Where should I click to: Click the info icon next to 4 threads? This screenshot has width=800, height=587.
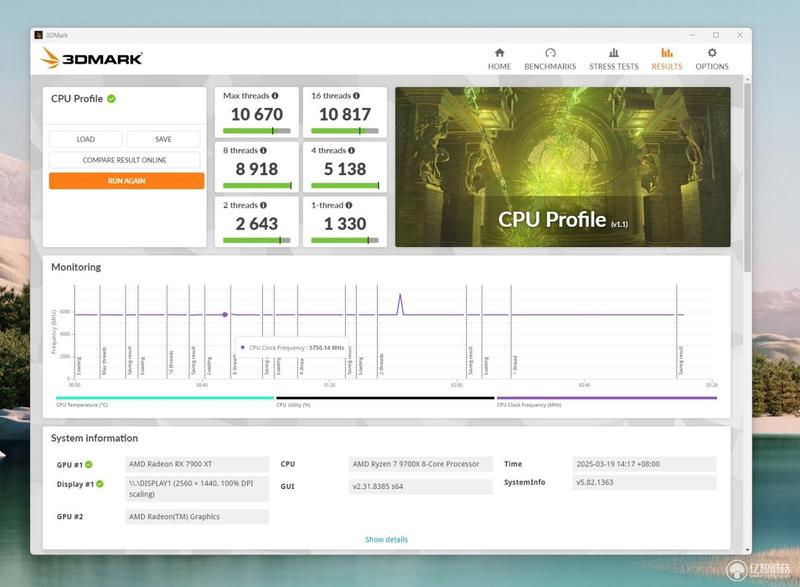(352, 150)
